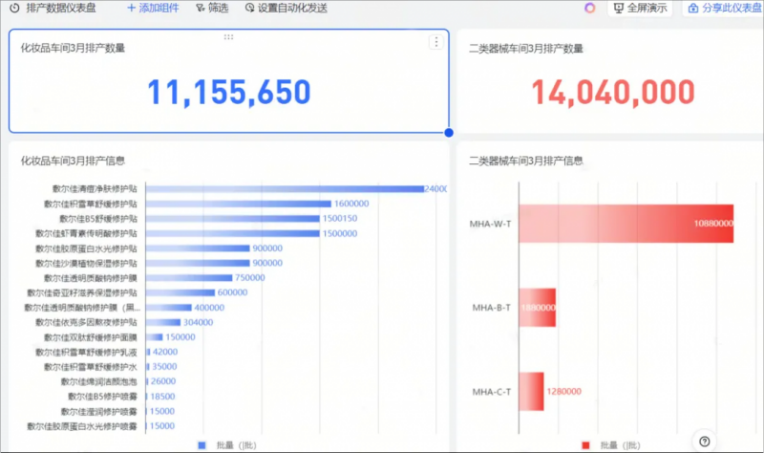Open 设置自动化发送 settings
Image resolution: width=765 pixels, height=453 pixels.
tap(286, 8)
